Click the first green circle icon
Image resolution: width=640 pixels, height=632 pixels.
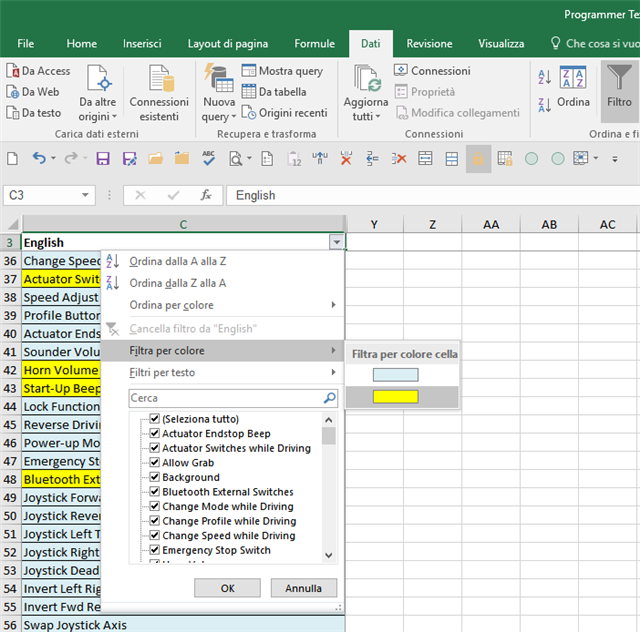[x=531, y=158]
